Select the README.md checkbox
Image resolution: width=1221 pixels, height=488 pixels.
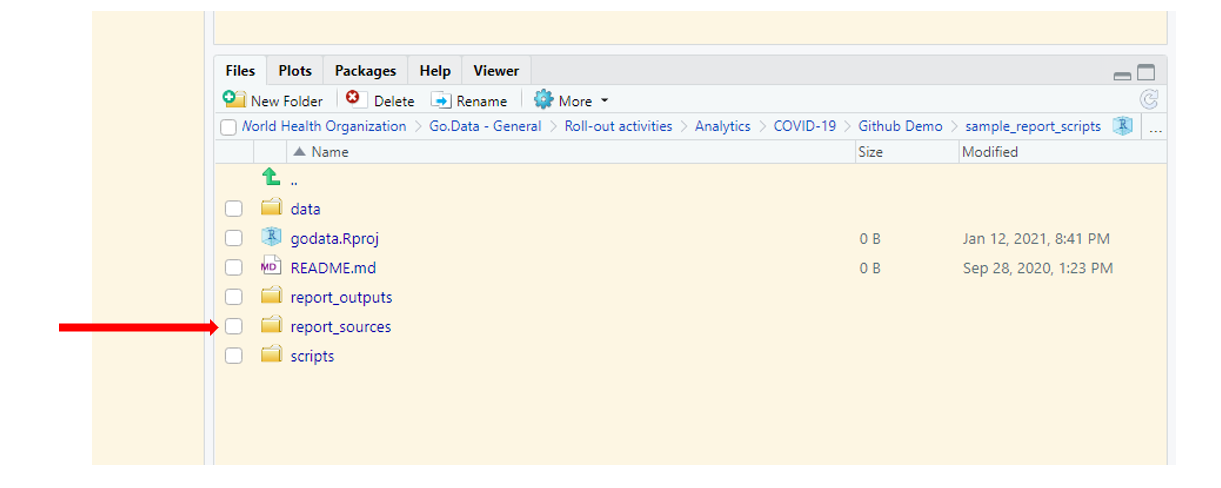[x=233, y=268]
